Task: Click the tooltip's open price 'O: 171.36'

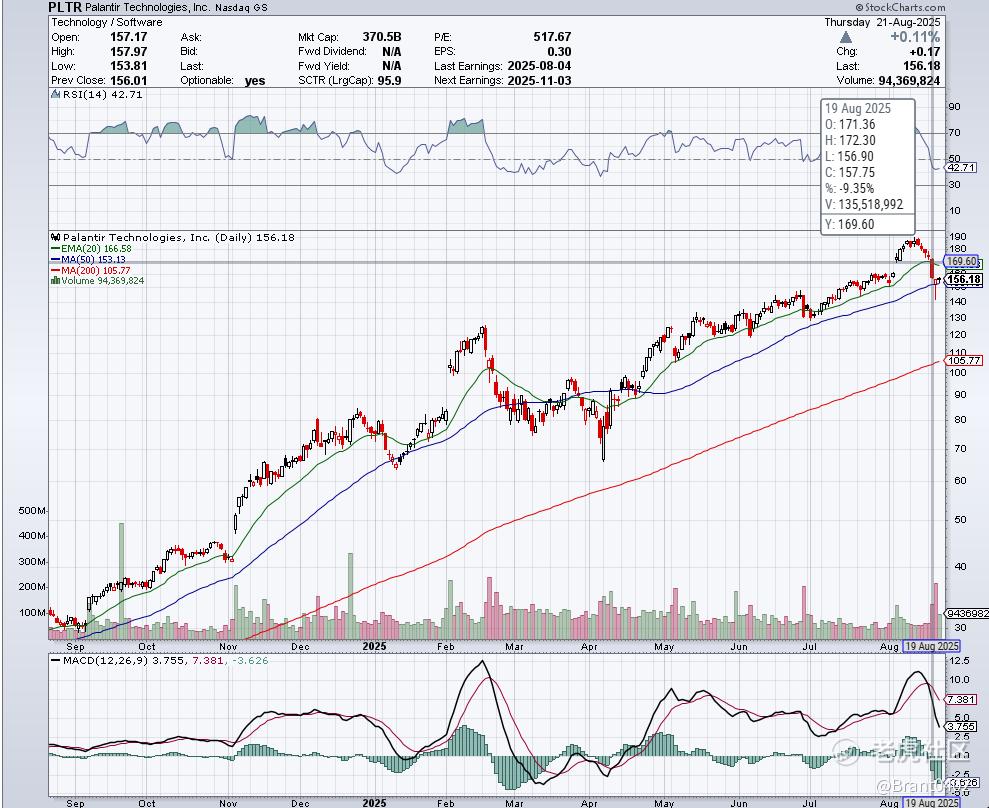Action: point(850,124)
